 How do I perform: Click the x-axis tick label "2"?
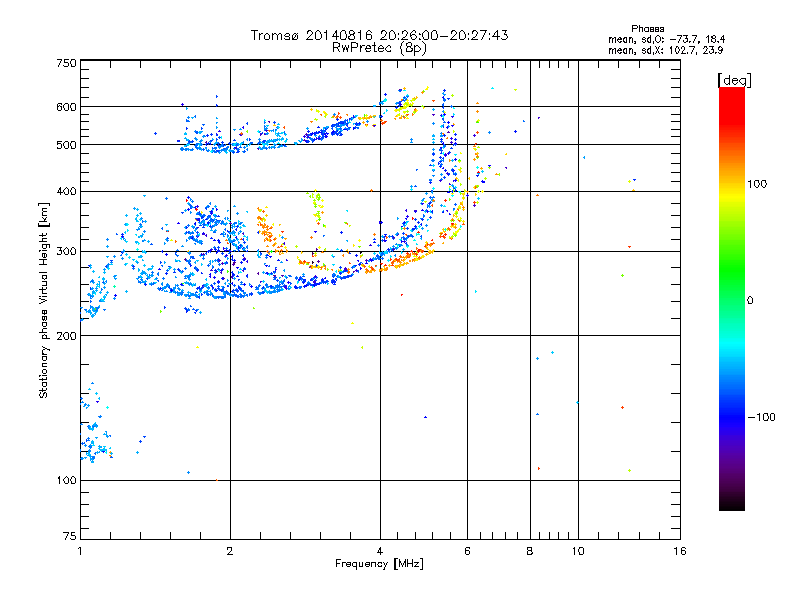tap(230, 551)
